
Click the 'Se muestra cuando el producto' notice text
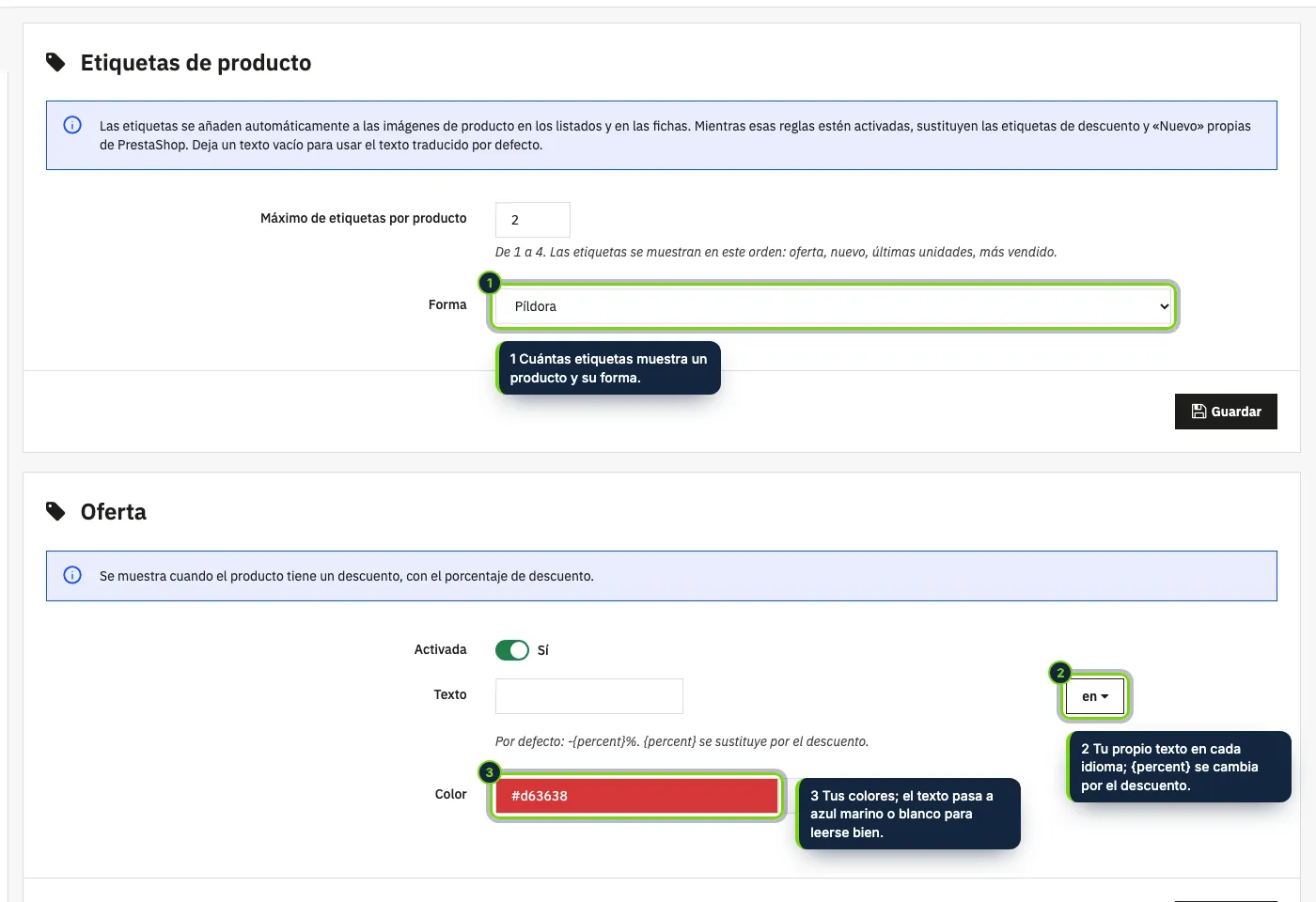(347, 576)
